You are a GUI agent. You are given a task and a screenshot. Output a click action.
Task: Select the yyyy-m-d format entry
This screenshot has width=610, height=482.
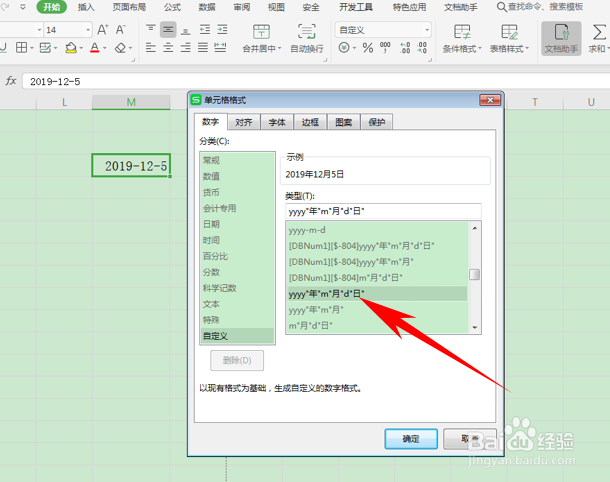tap(377, 230)
